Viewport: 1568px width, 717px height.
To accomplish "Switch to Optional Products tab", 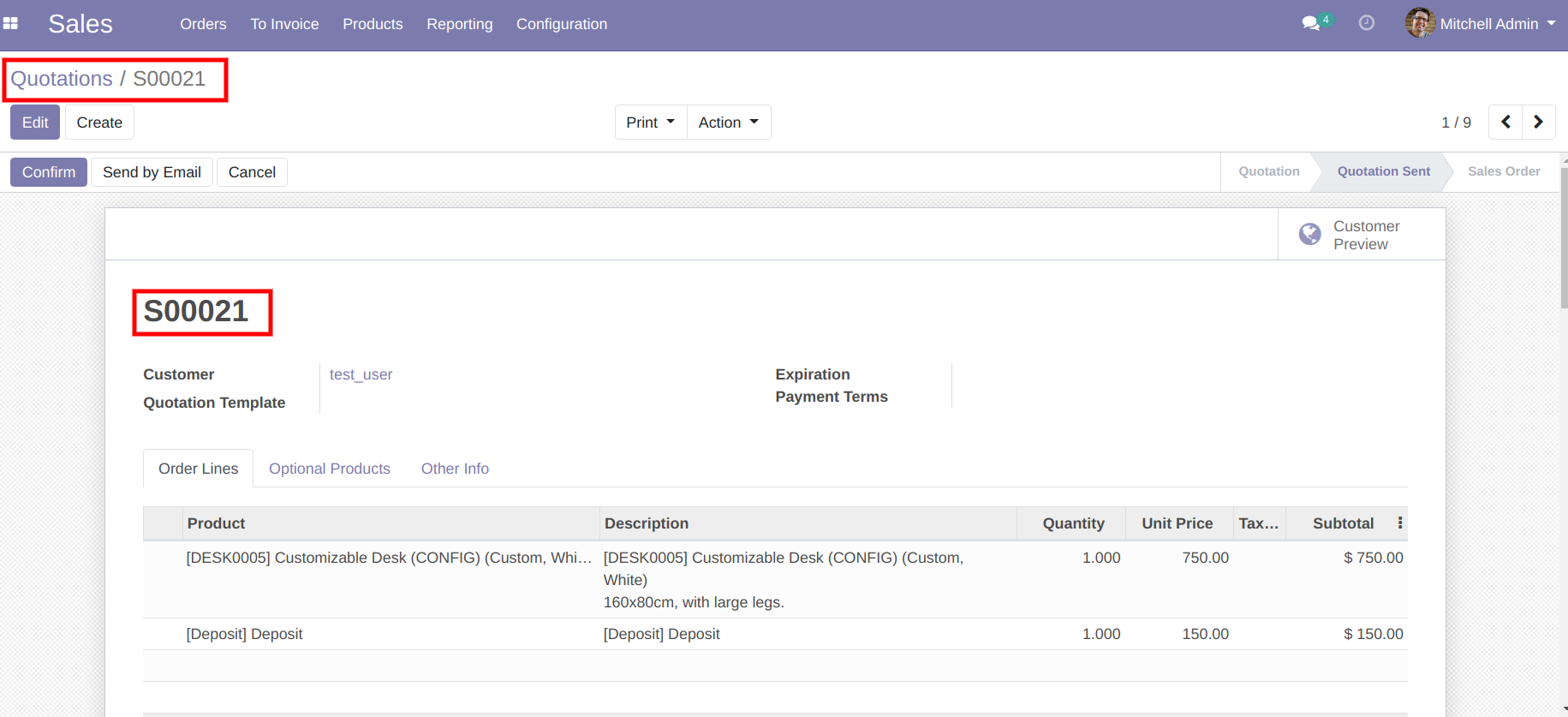I will tap(329, 469).
